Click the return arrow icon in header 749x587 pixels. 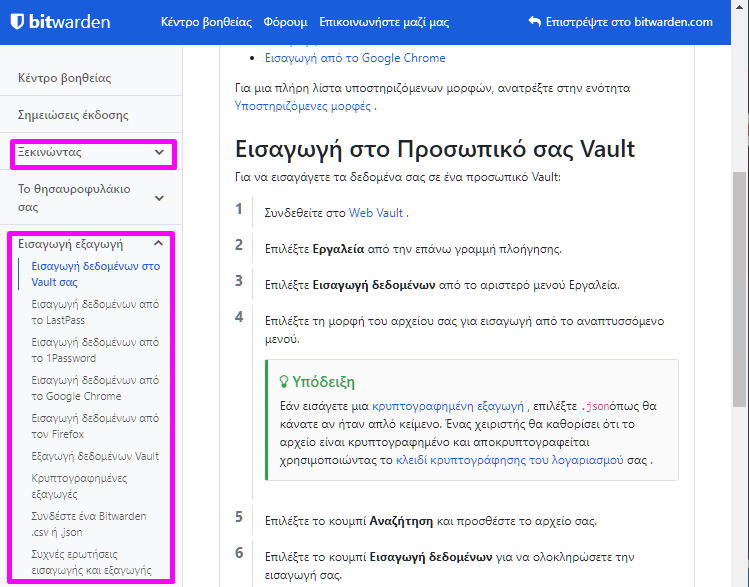(535, 21)
